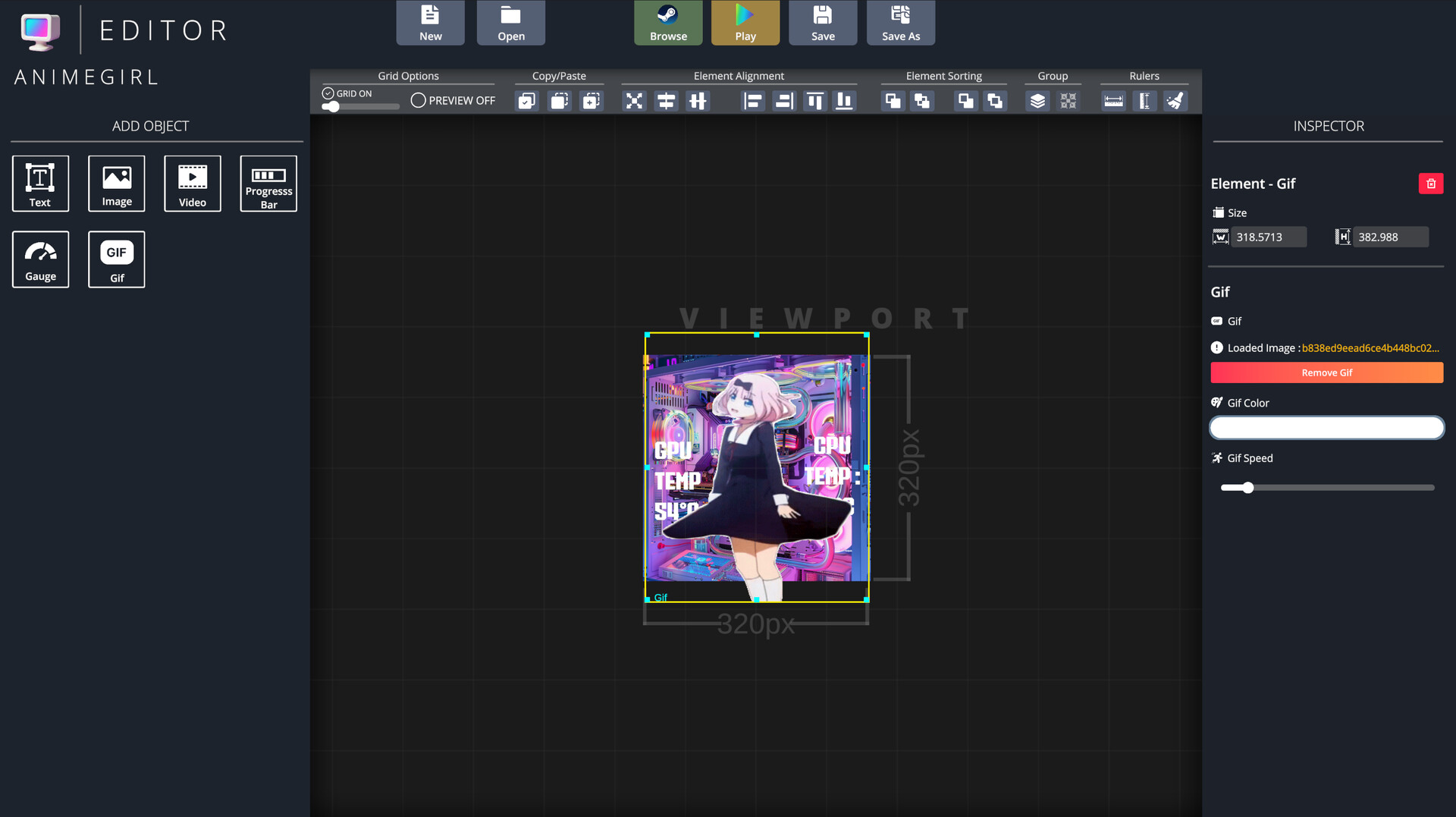Image resolution: width=1456 pixels, height=817 pixels.
Task: Ungroup the selected elements
Action: pos(1068,101)
